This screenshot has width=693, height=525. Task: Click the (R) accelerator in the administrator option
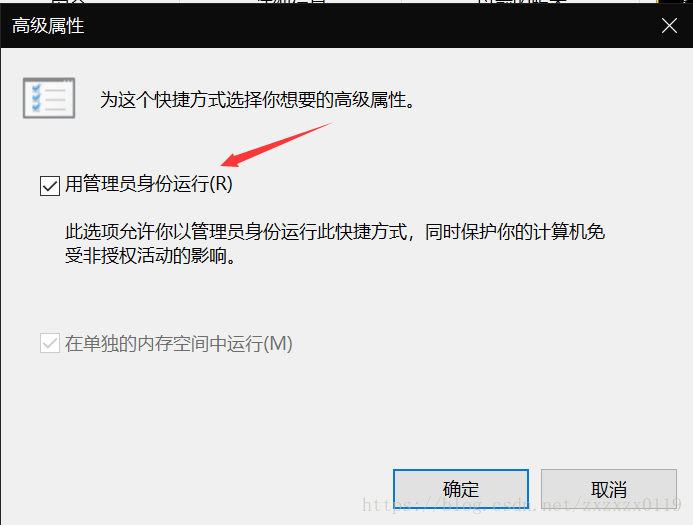pyautogui.click(x=221, y=184)
